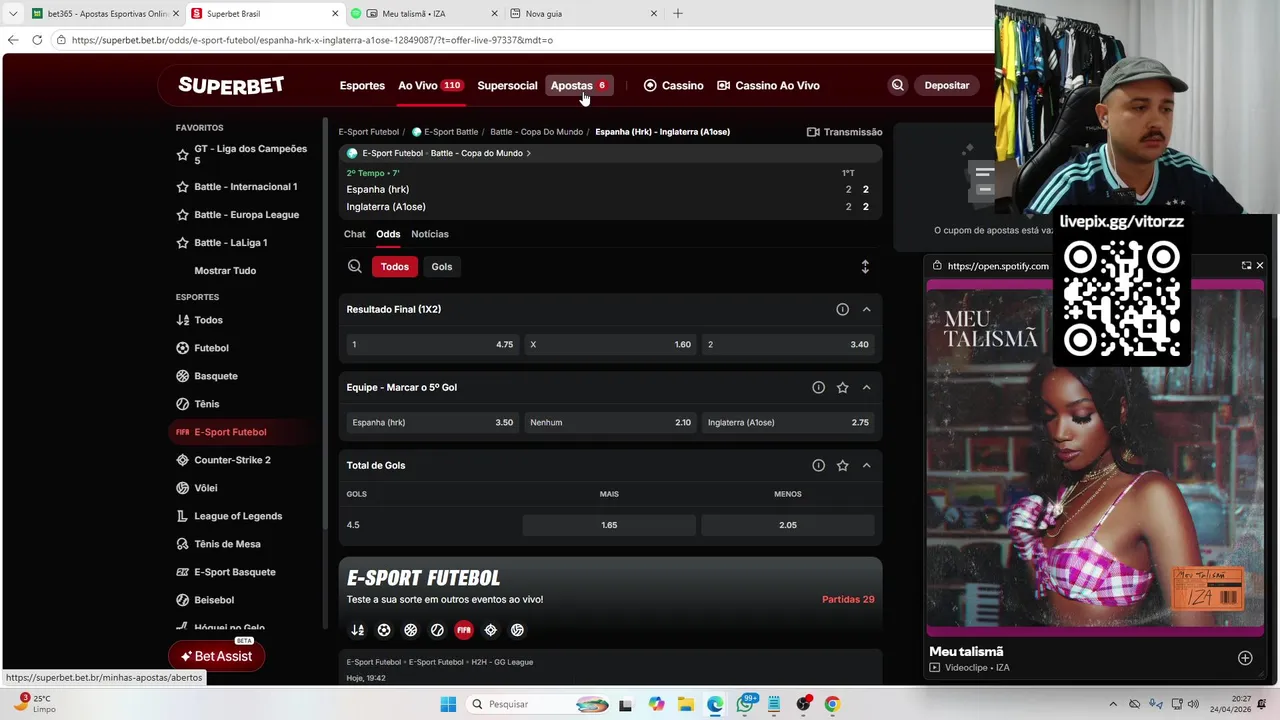
Task: Click the Meu Talismã album thumbnail
Action: [x=1095, y=458]
